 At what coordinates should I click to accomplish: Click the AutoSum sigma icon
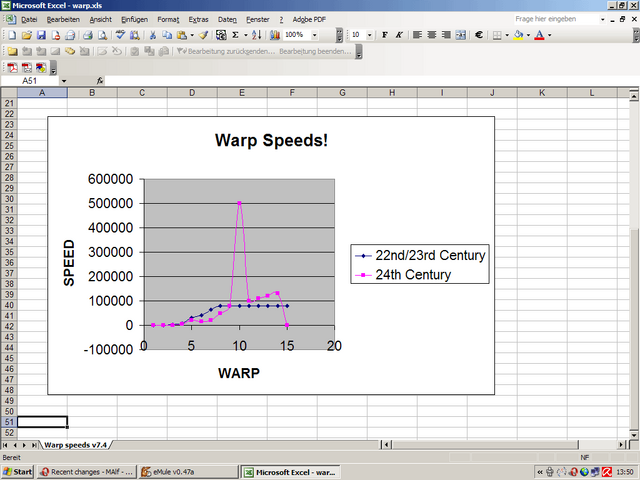tap(236, 35)
